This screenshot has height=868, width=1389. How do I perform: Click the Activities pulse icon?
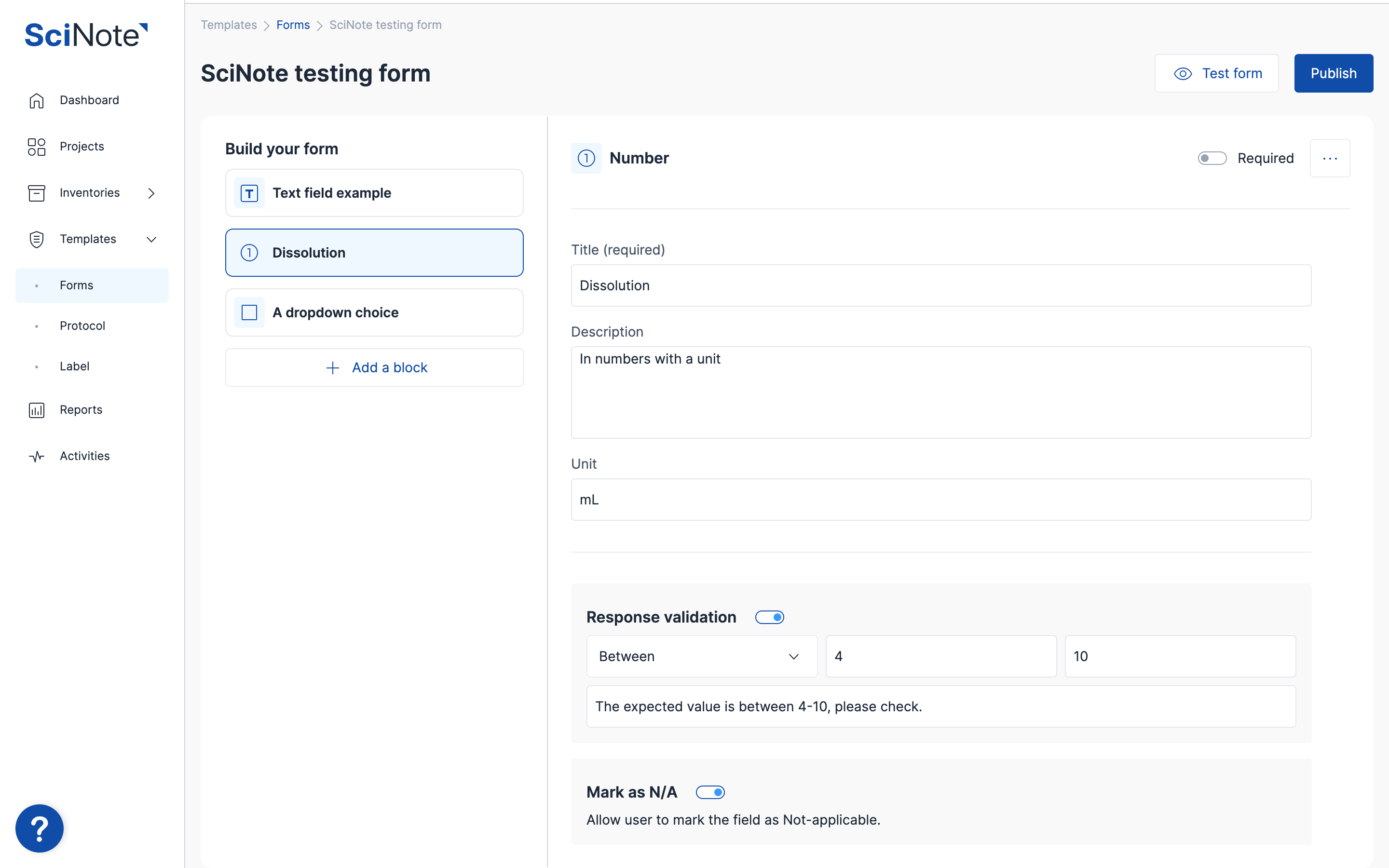pyautogui.click(x=36, y=456)
